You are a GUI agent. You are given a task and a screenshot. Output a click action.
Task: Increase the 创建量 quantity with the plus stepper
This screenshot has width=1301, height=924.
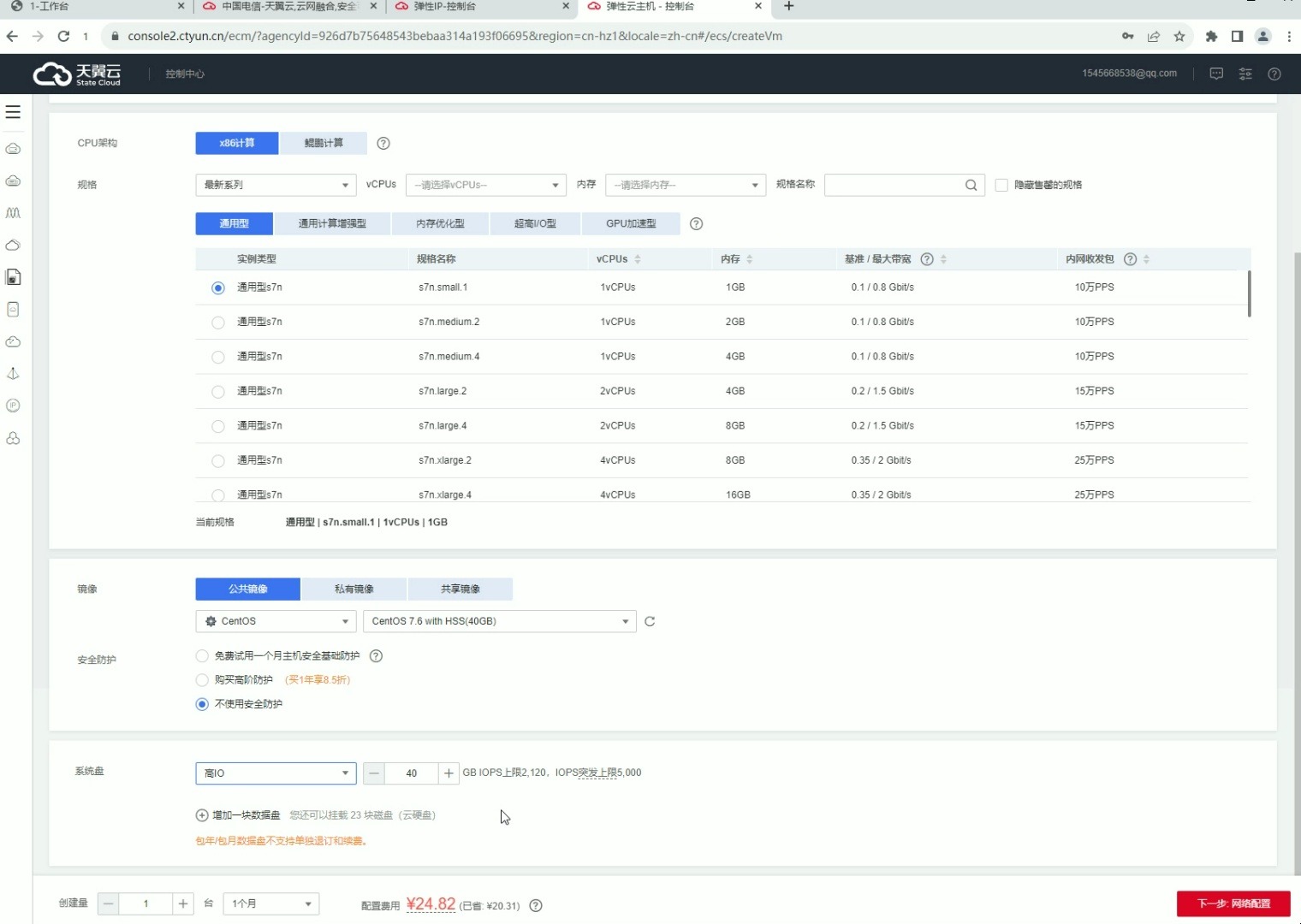click(183, 903)
